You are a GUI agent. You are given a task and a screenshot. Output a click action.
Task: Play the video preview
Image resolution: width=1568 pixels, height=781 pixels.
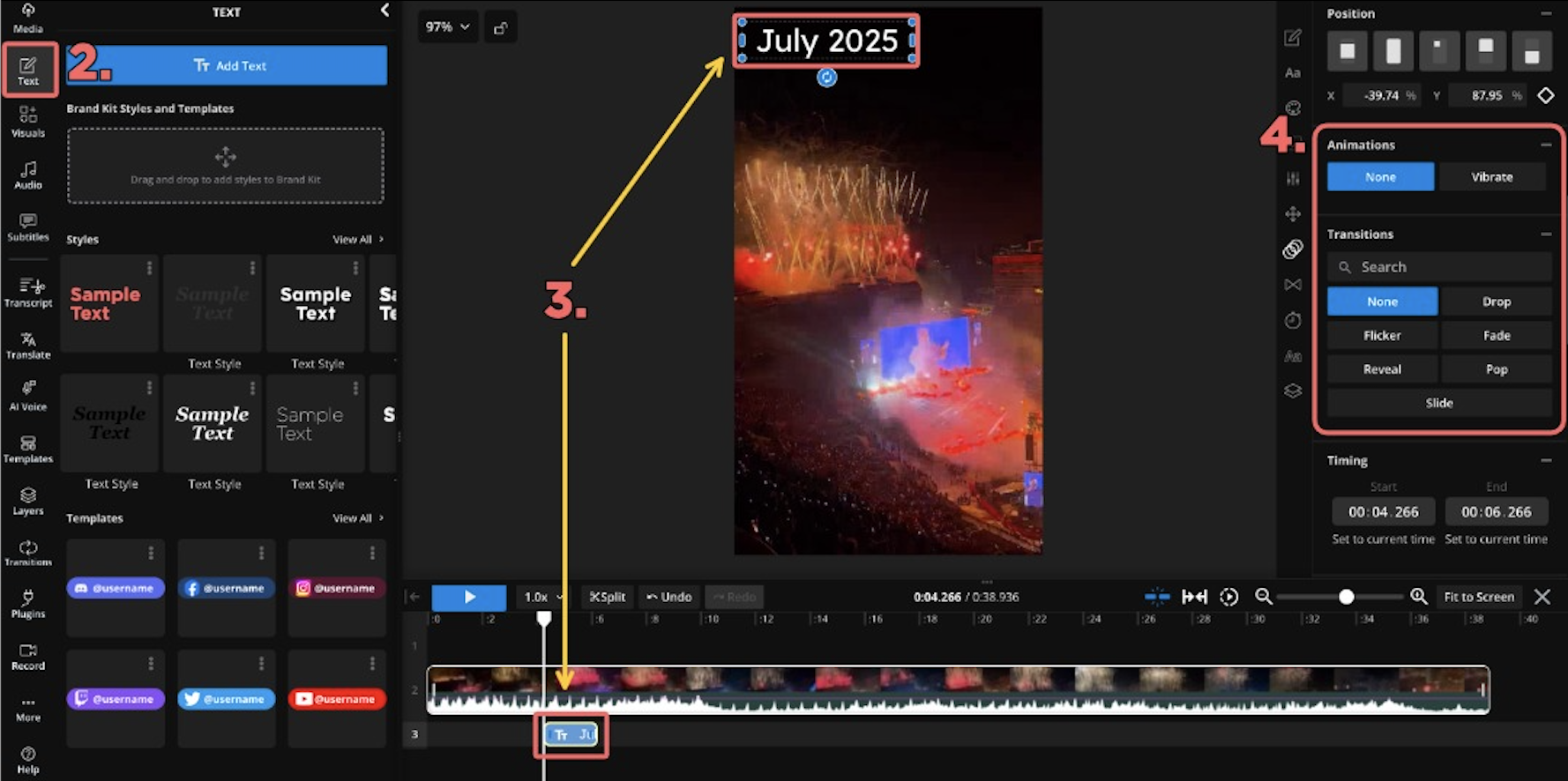pos(469,597)
